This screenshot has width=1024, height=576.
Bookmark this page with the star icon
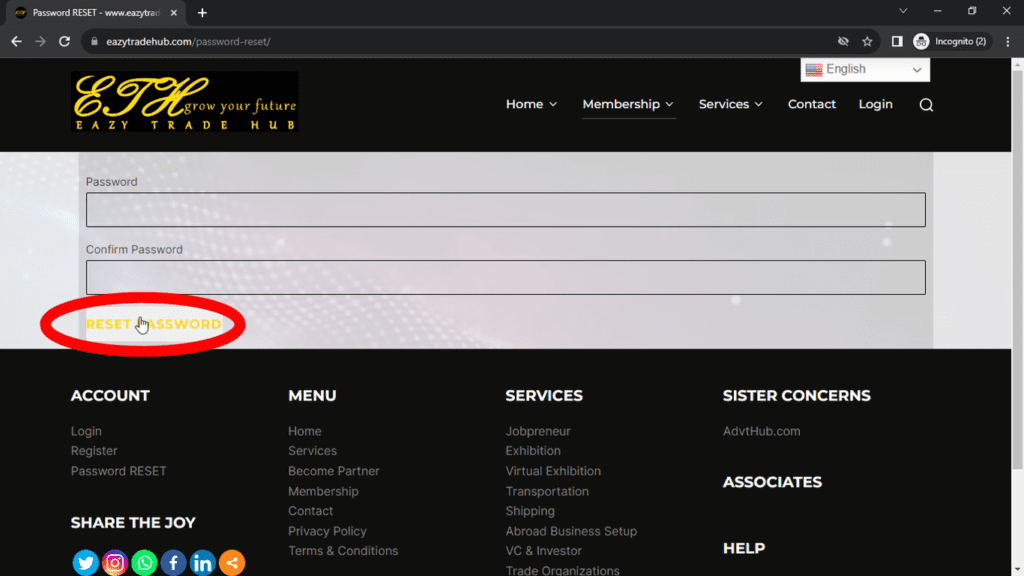(867, 41)
